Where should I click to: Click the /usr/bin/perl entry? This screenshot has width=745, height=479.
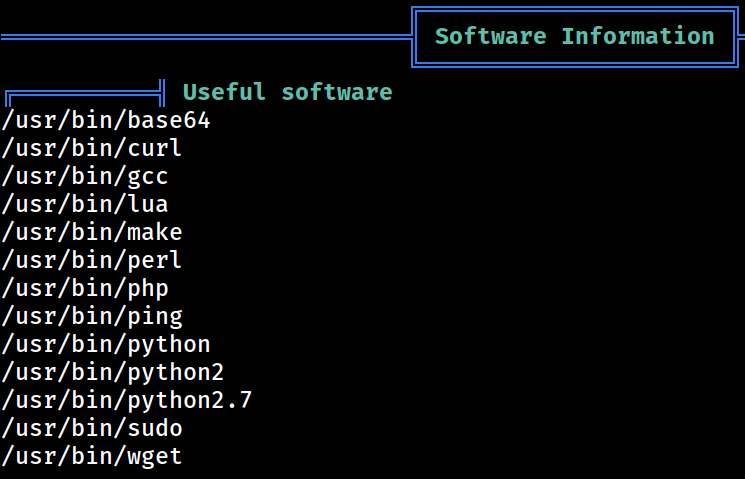[x=92, y=260]
